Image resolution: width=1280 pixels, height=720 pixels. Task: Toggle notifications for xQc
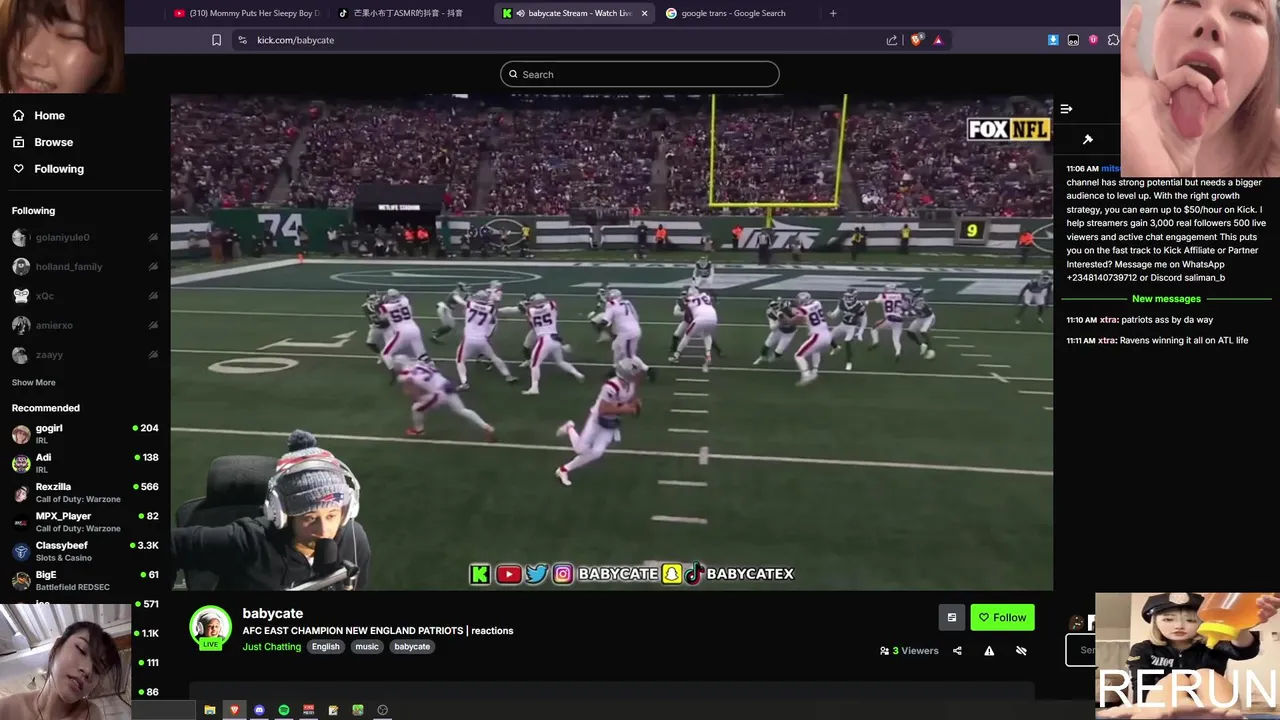pyautogui.click(x=153, y=296)
